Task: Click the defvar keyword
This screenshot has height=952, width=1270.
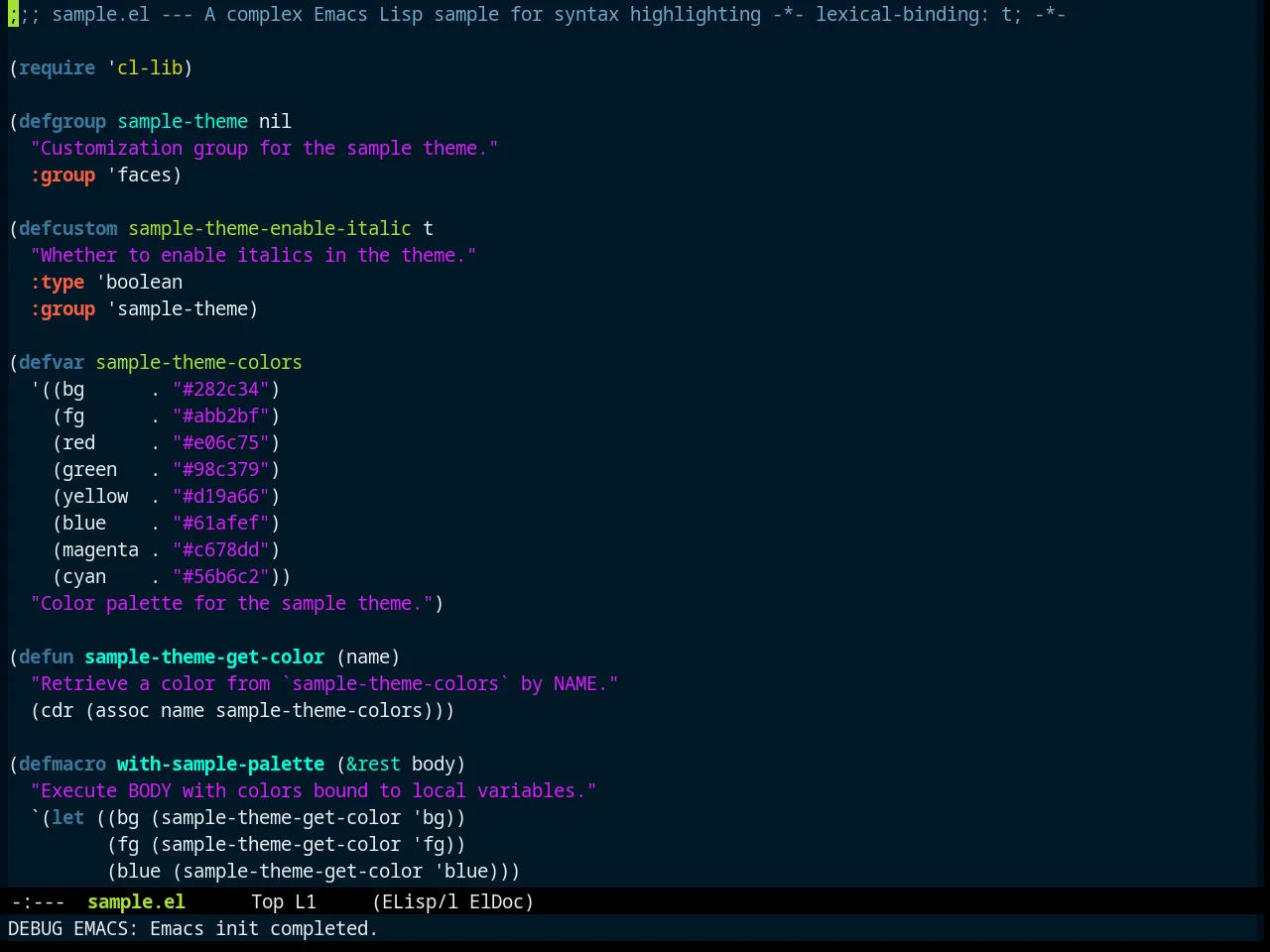Action: click(52, 362)
